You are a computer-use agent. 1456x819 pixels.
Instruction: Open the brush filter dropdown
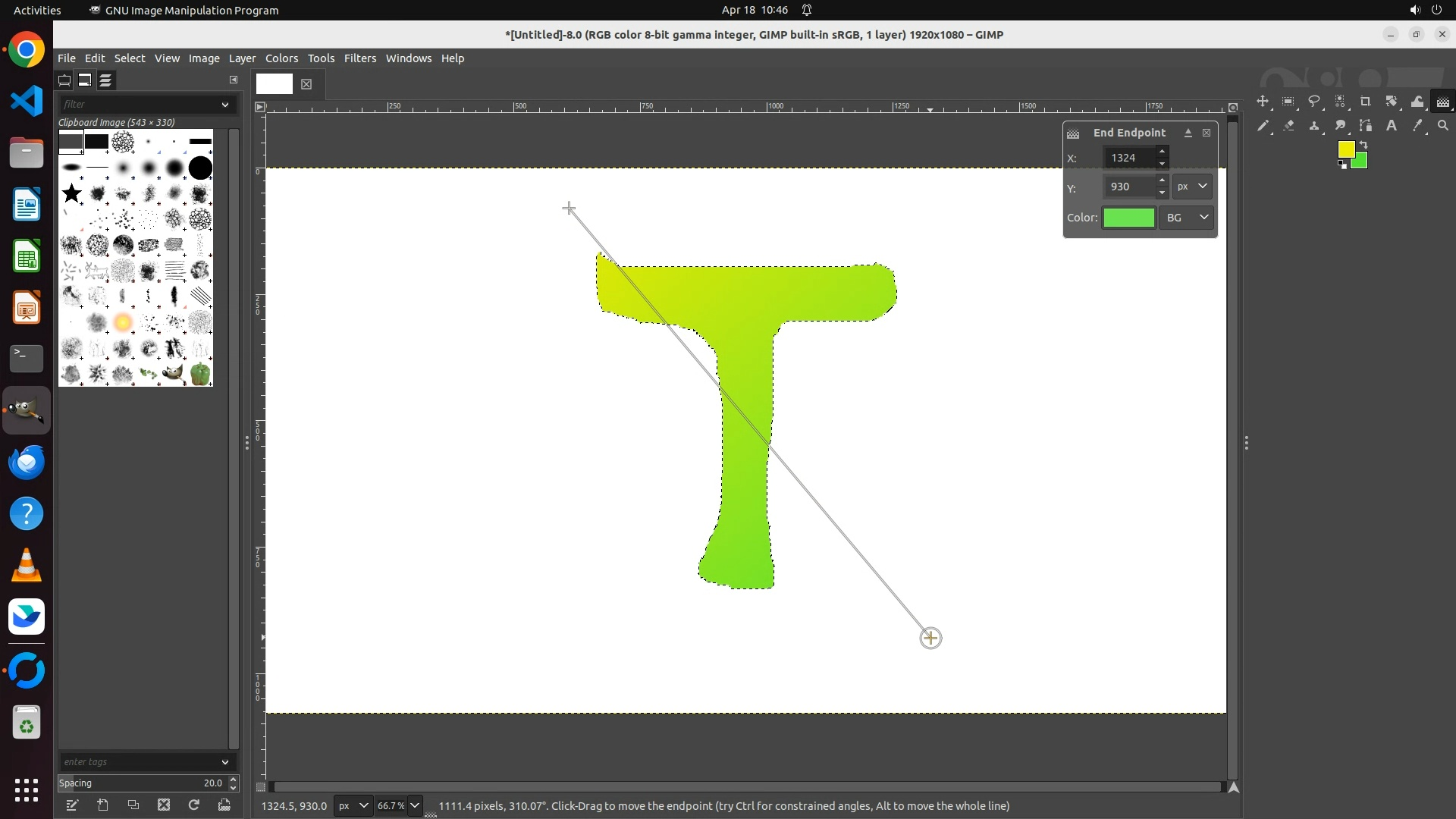[224, 105]
